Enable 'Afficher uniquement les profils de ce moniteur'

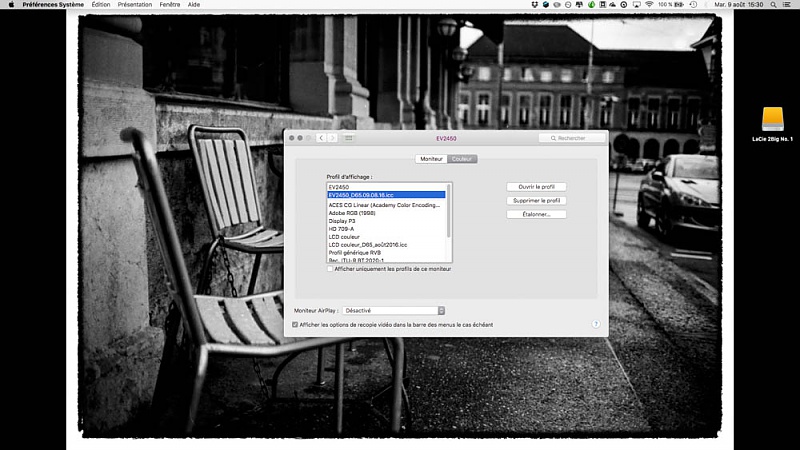(x=330, y=269)
